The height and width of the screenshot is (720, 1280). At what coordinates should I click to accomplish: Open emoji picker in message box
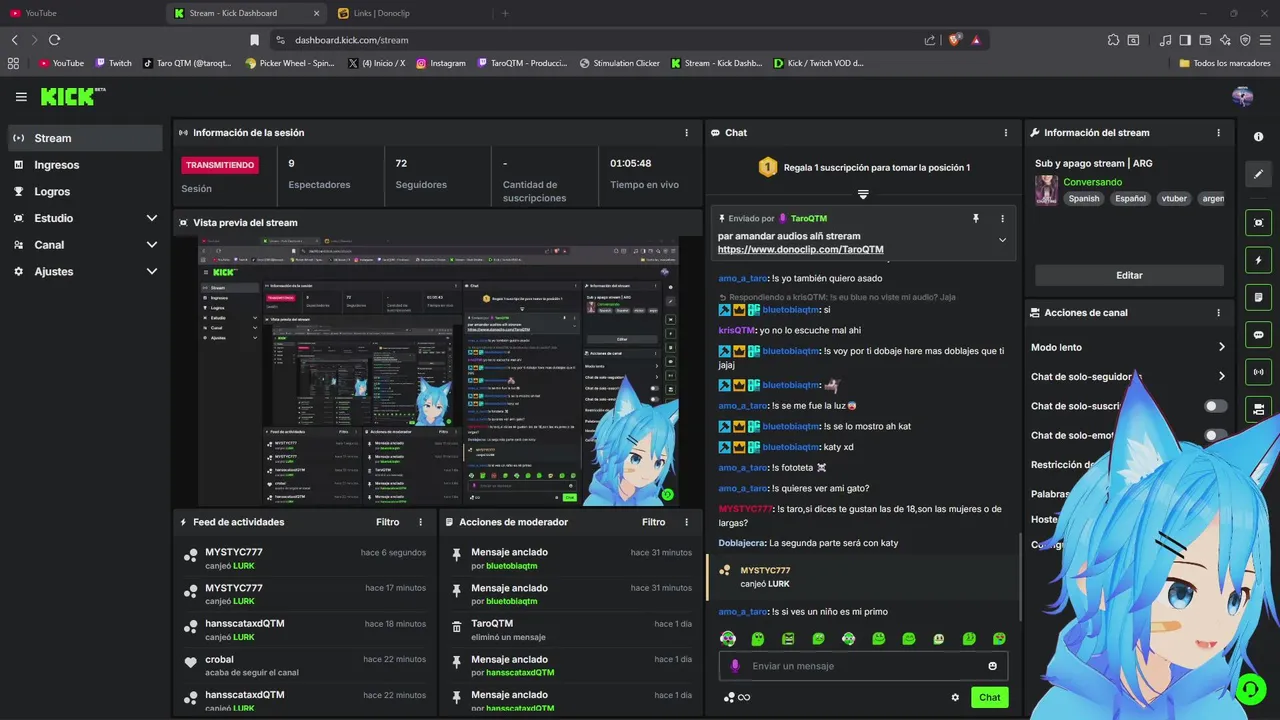click(992, 666)
